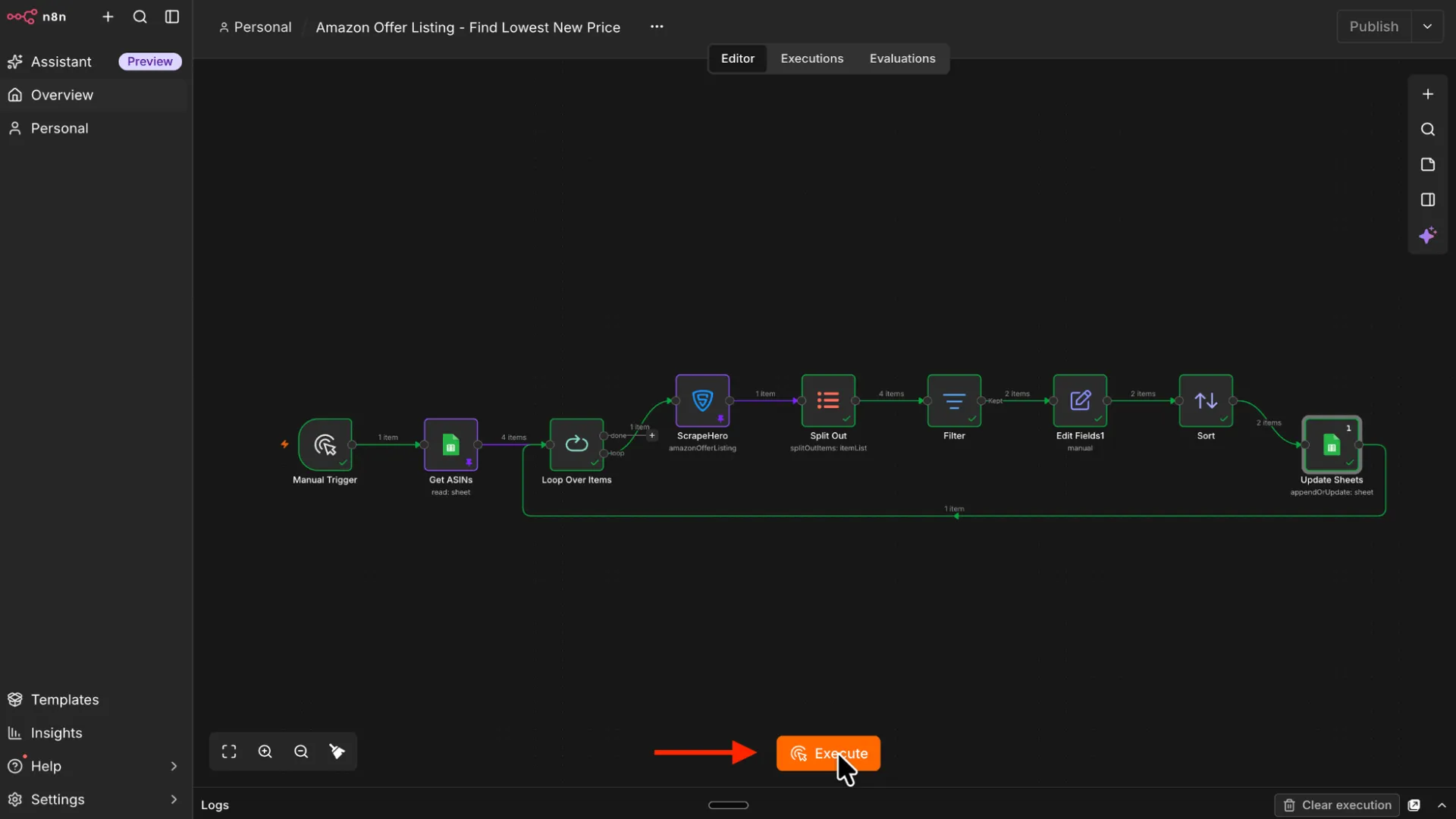Select the Edit Fields1 node

click(x=1080, y=400)
